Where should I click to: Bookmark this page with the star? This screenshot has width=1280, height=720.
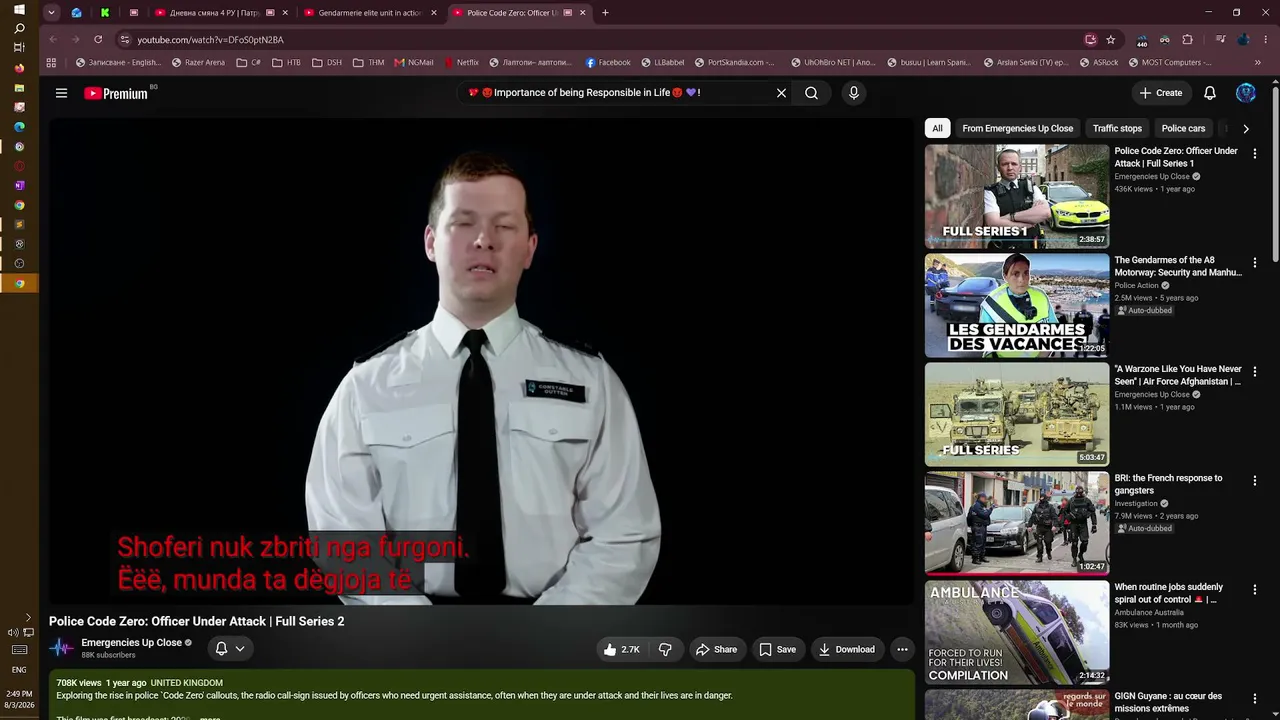click(x=1111, y=40)
